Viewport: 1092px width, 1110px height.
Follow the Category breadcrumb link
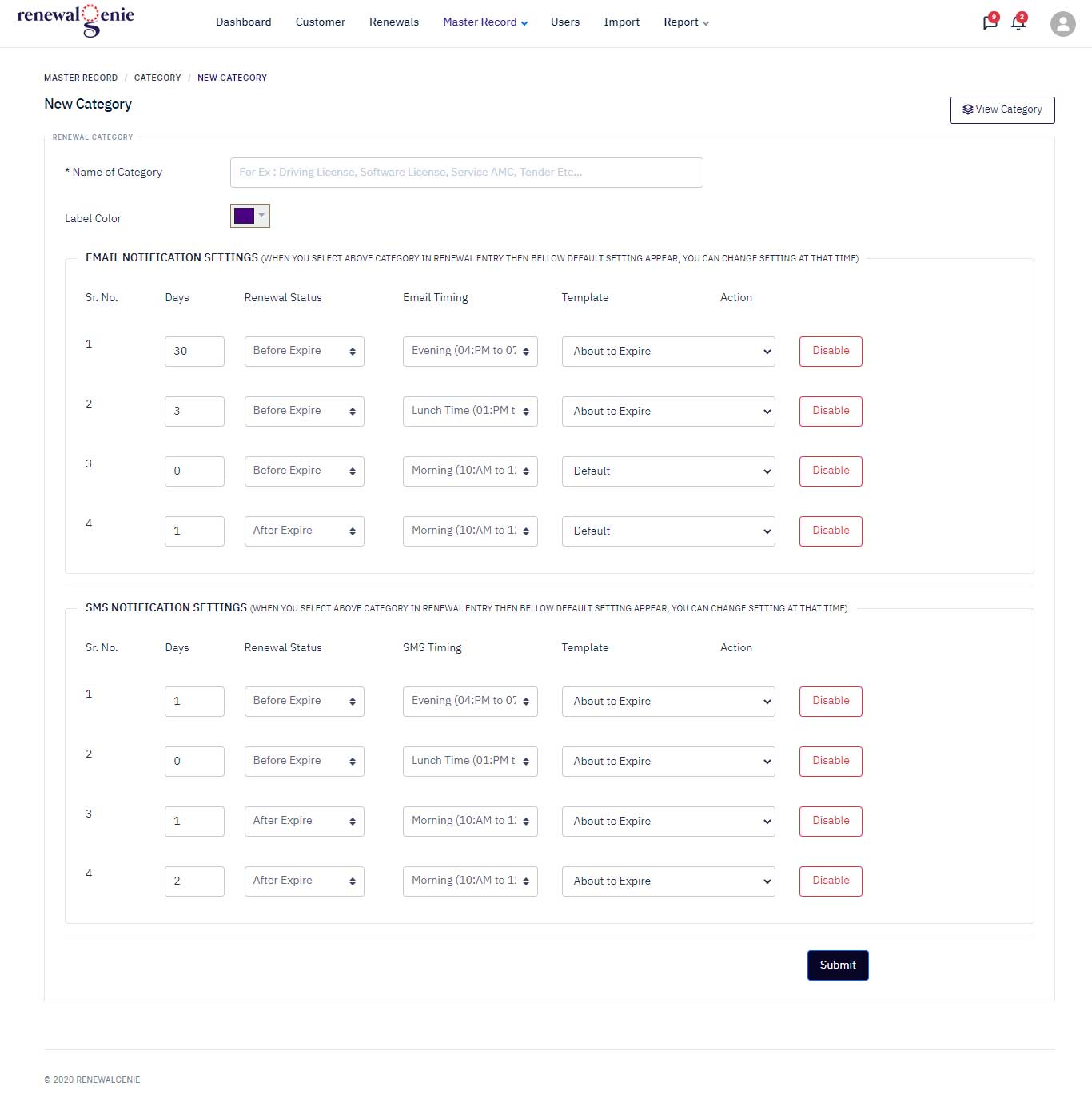tap(157, 78)
